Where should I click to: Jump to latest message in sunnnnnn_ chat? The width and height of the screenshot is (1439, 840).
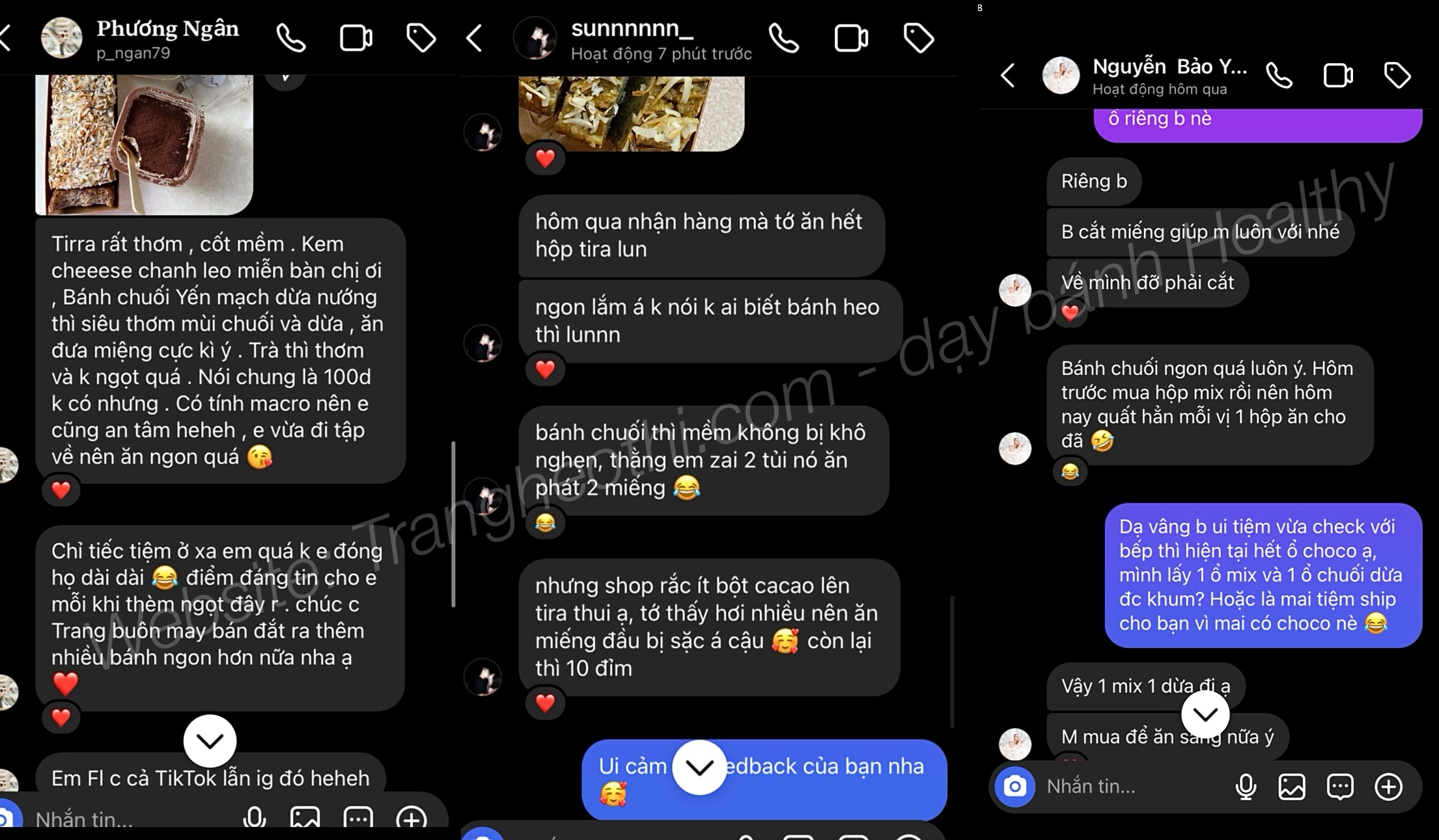[699, 767]
